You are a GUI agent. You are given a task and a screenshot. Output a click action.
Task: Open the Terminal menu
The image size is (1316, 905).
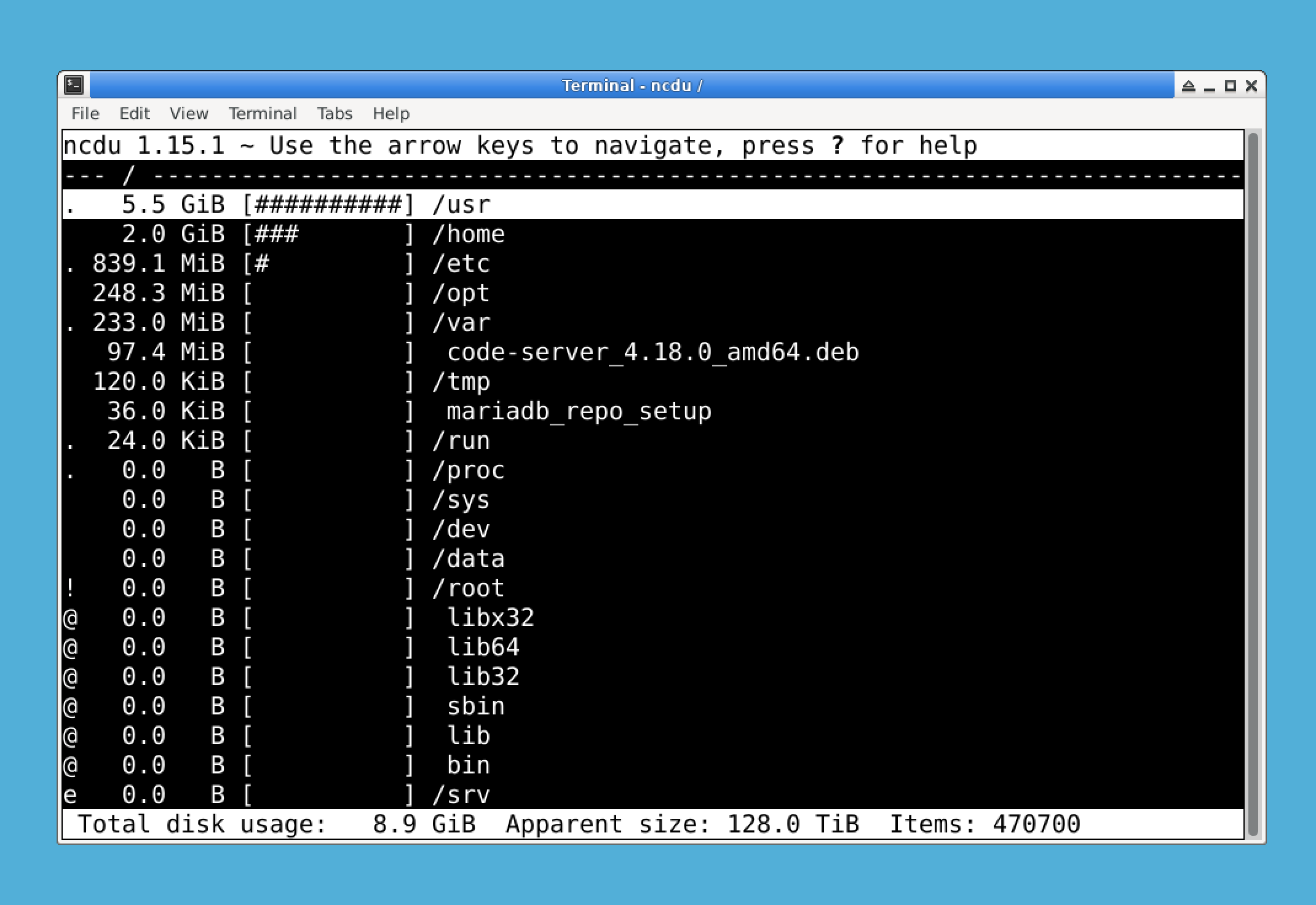262,113
